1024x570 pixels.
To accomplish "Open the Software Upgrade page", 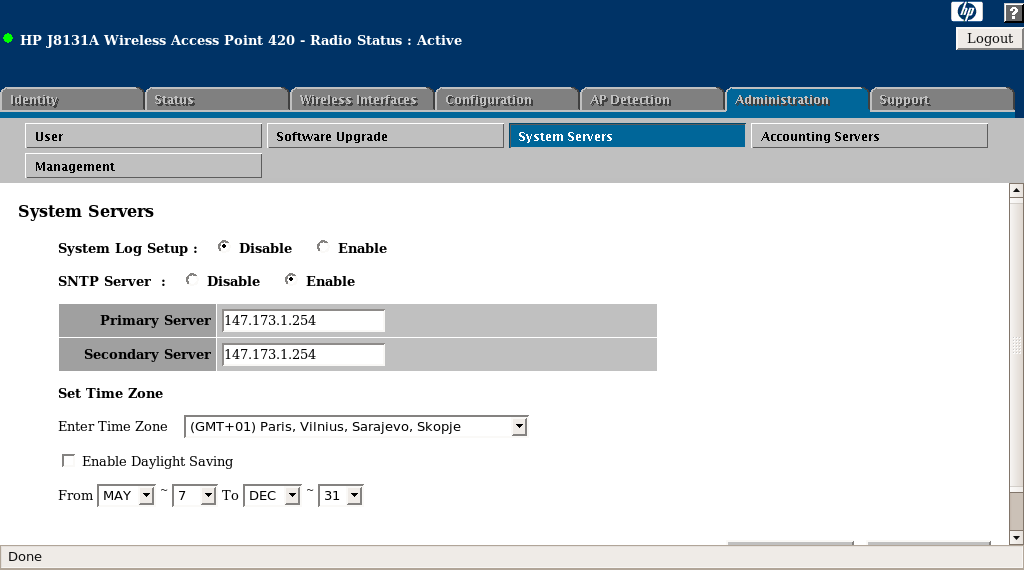I will [x=385, y=136].
